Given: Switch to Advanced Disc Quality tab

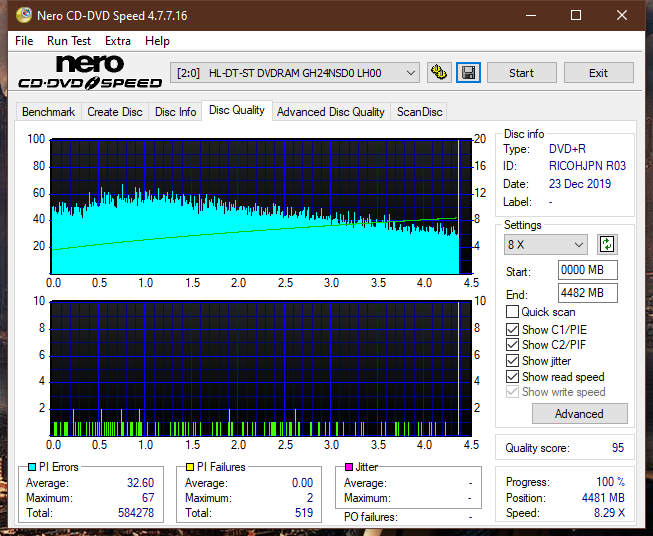Looking at the screenshot, I should click(331, 112).
